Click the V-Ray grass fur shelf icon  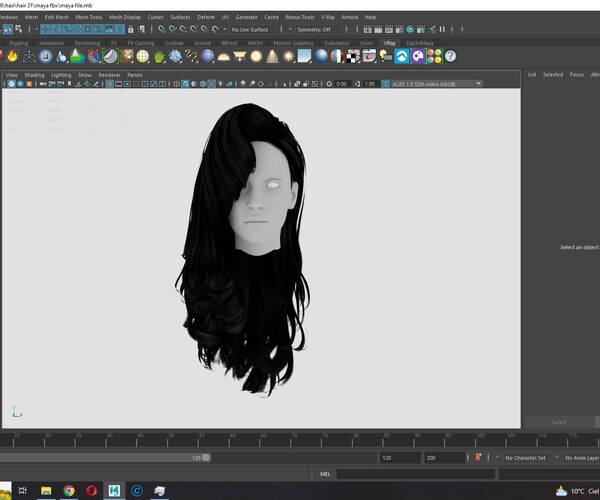coord(159,57)
